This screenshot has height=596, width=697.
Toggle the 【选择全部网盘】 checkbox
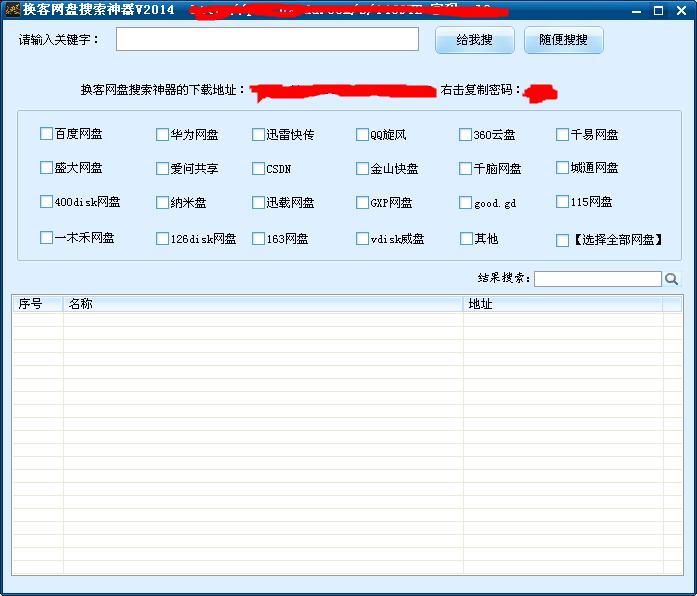click(562, 240)
